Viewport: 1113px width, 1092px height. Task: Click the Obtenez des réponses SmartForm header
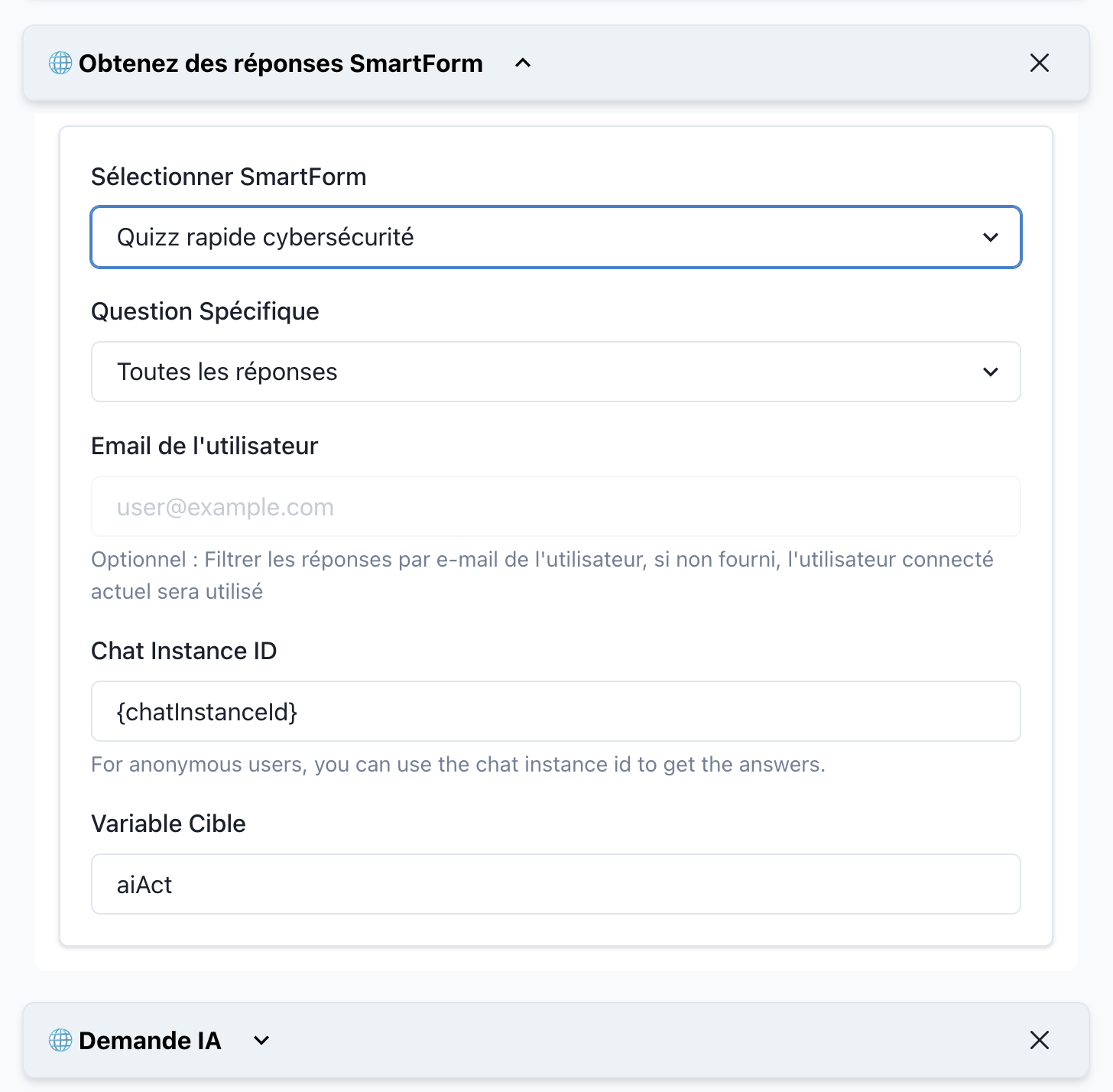point(281,63)
